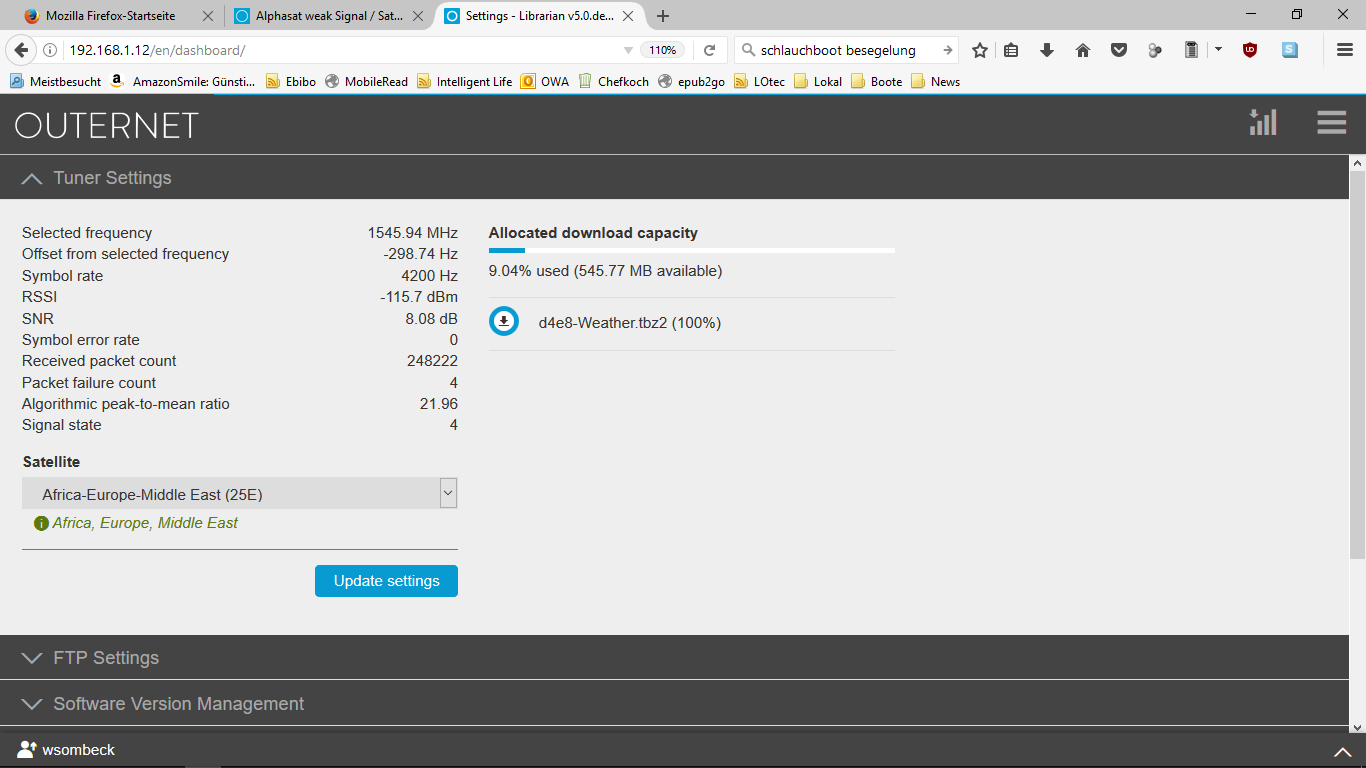
Task: Open AmazonSmile bookmark
Action: tap(182, 82)
